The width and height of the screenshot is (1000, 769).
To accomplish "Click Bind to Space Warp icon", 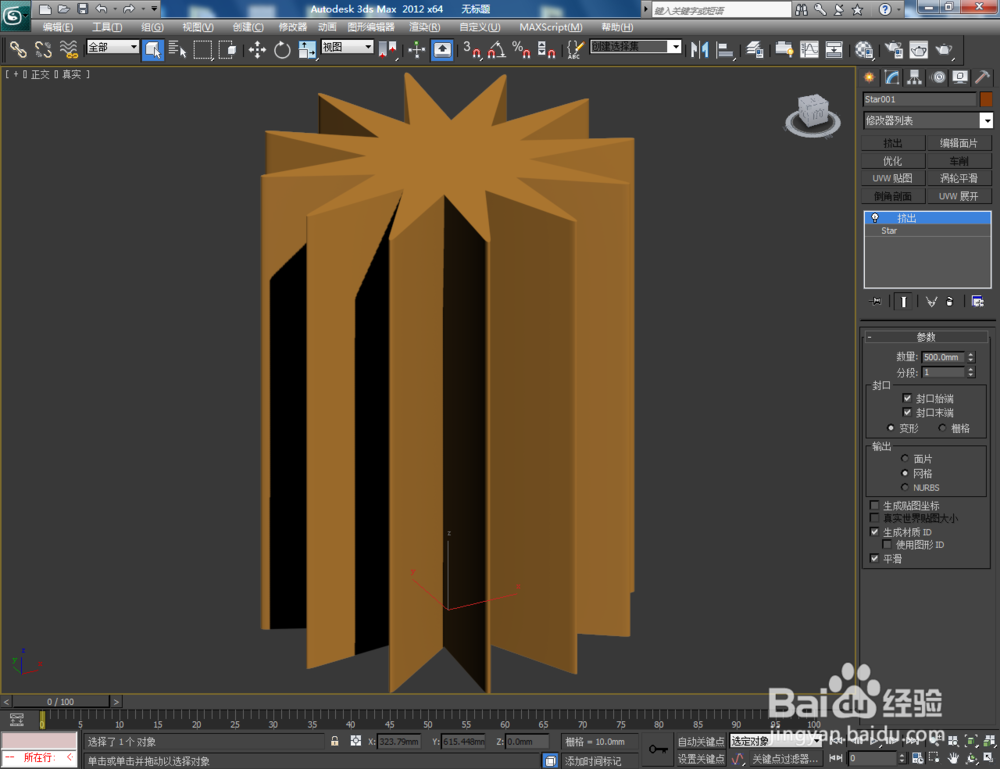I will click(x=68, y=50).
